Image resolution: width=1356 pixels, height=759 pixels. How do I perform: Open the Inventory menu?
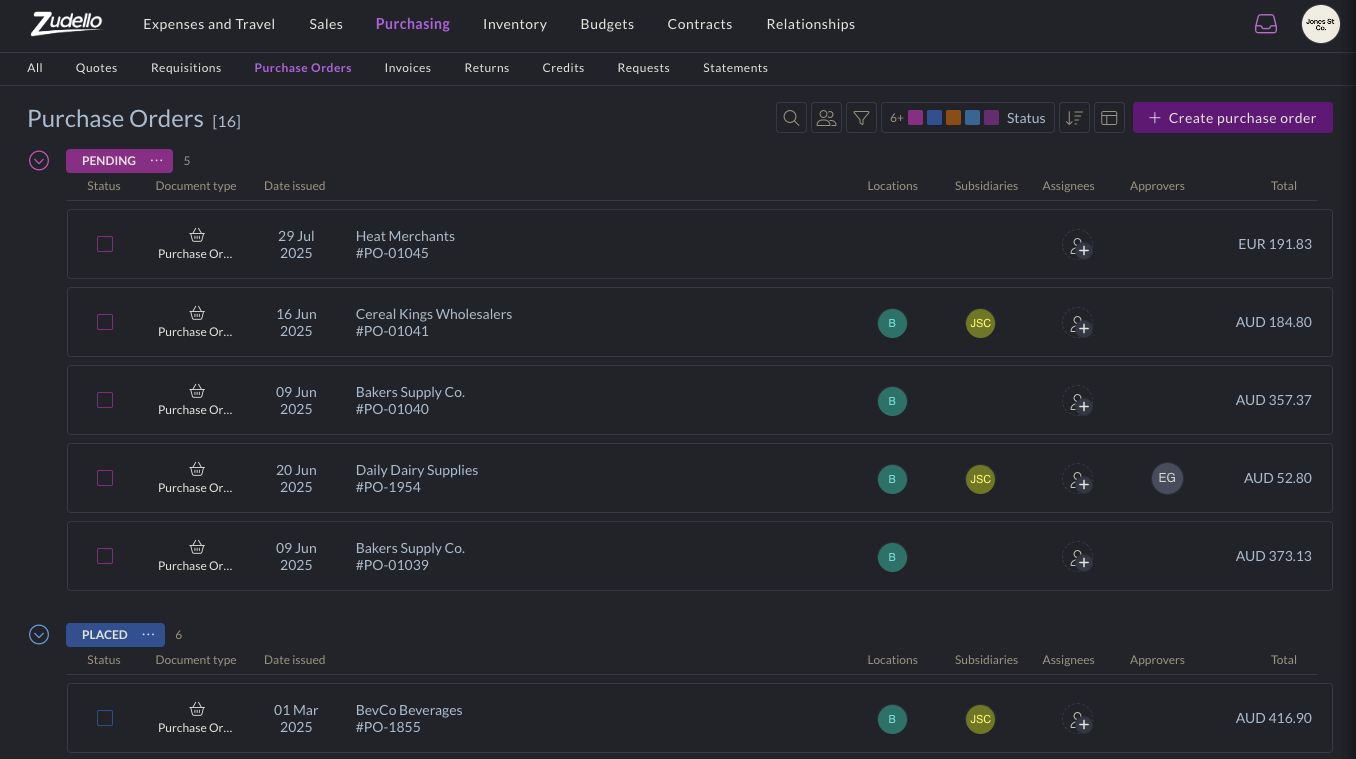pos(514,24)
